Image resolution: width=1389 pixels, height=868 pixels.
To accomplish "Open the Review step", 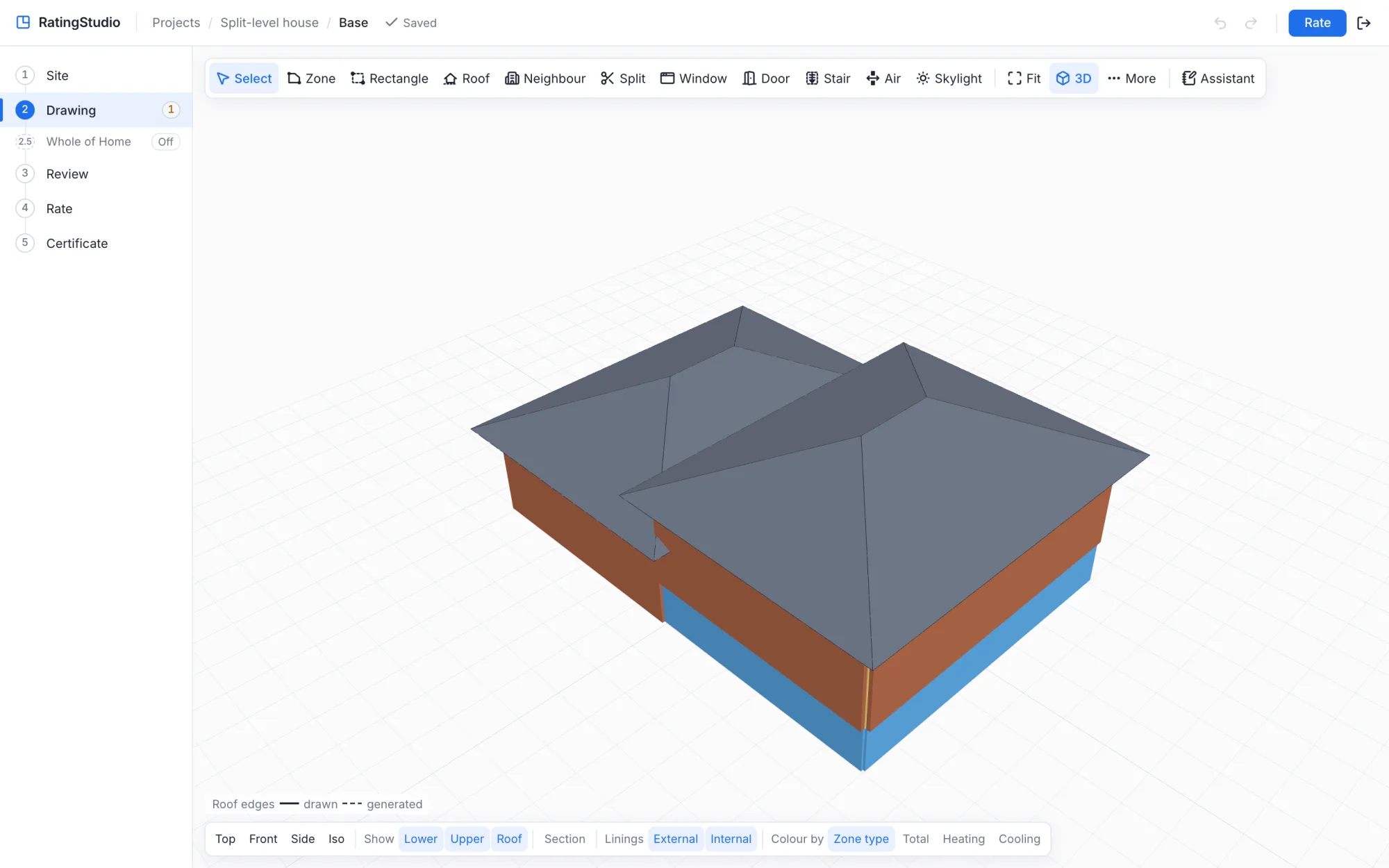I will pyautogui.click(x=96, y=174).
